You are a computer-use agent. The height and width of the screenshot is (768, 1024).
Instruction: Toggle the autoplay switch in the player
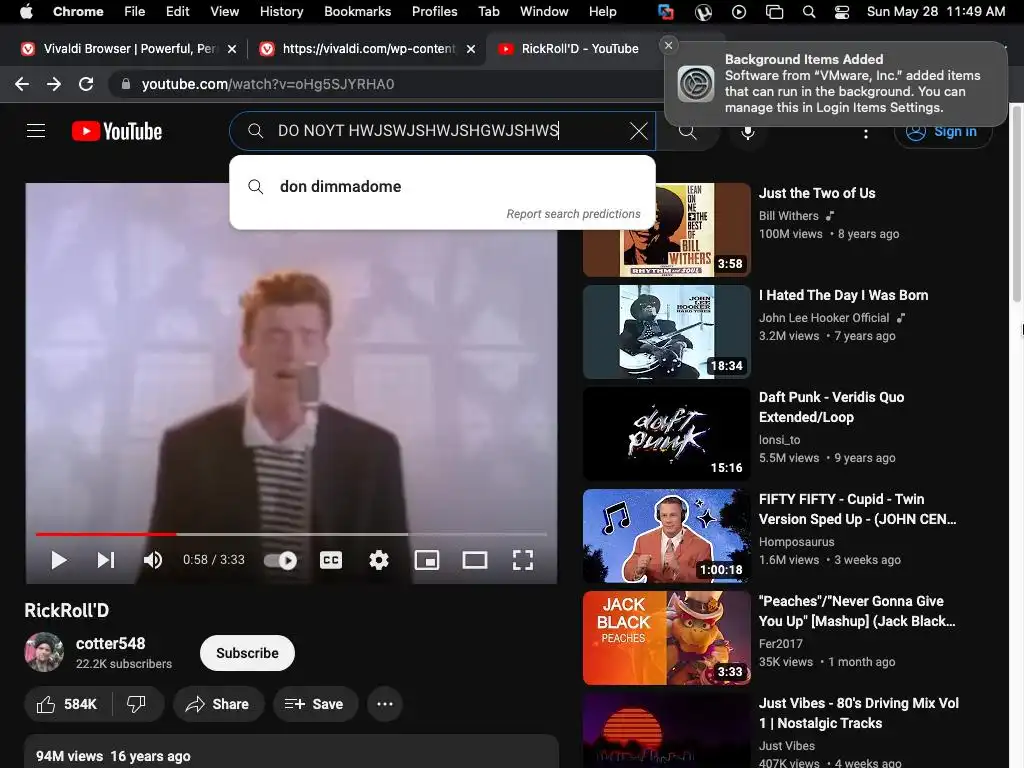pos(280,560)
